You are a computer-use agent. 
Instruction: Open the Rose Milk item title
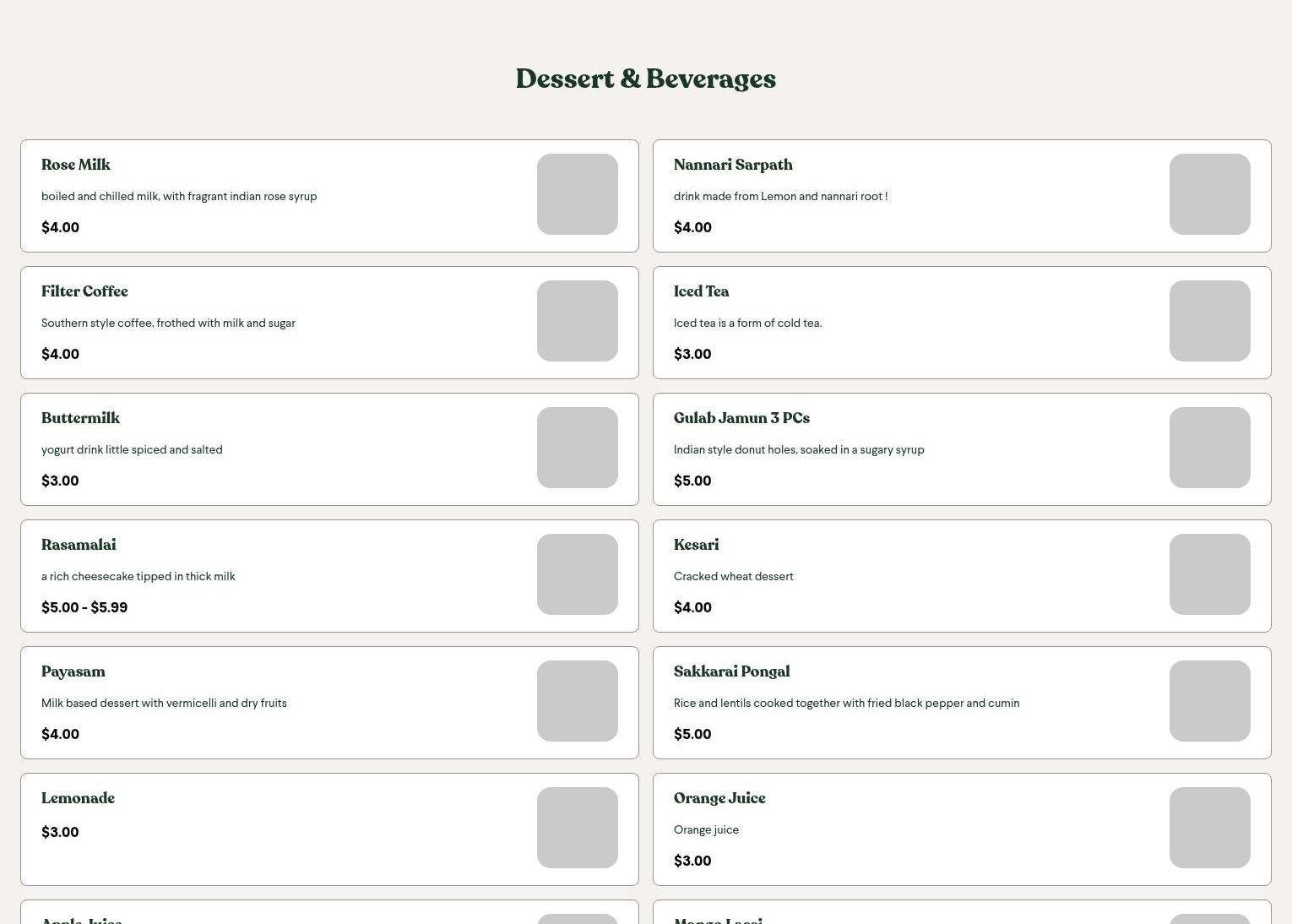(76, 165)
